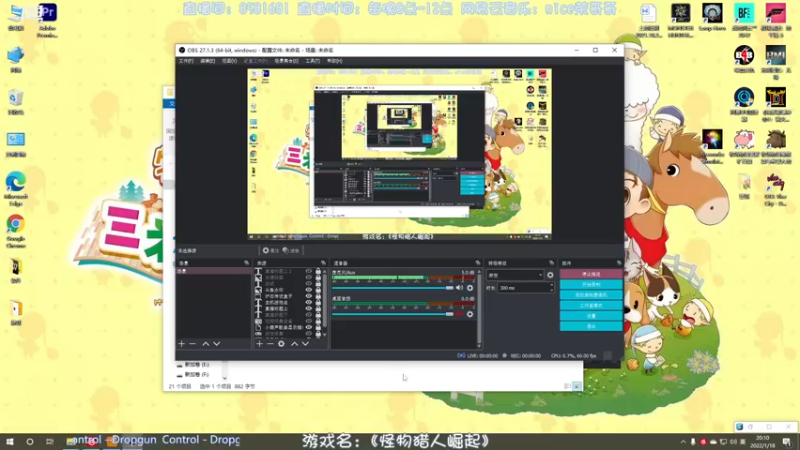This screenshot has height=450, width=800.
Task: Open Adobe Premiere Pro desktop shortcut
Action: click(x=47, y=20)
